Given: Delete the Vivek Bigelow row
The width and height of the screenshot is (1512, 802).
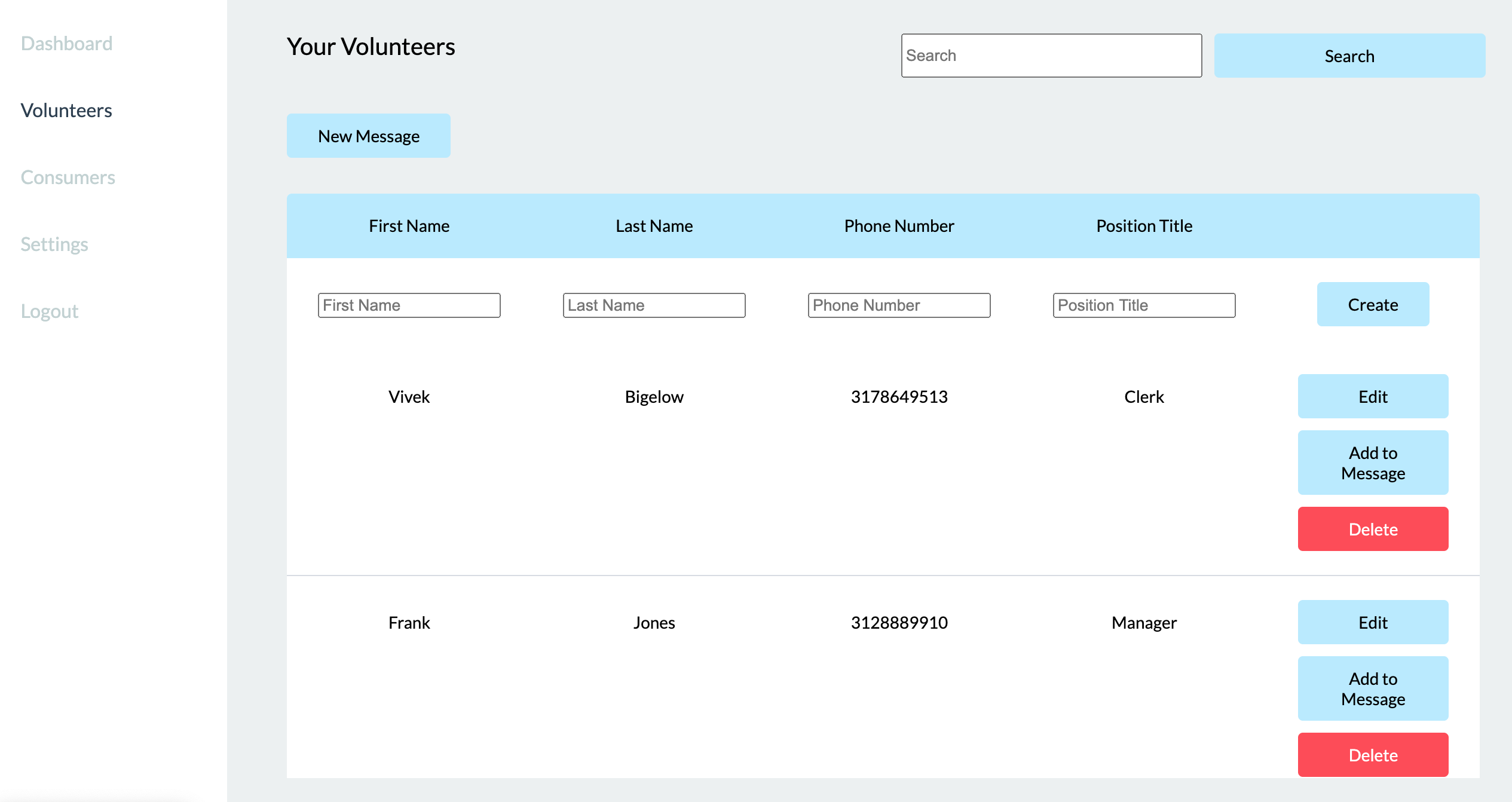Looking at the screenshot, I should [1373, 529].
